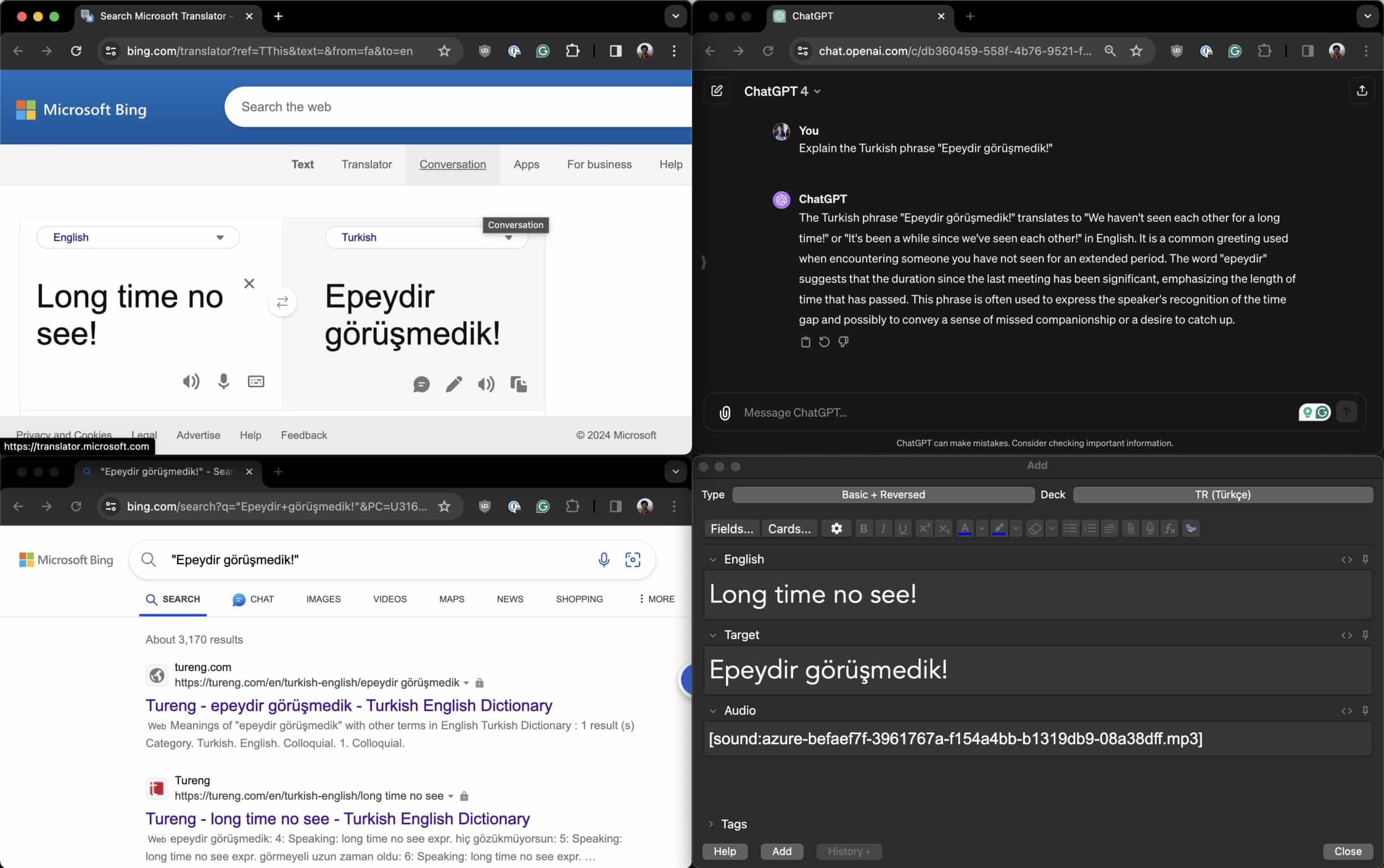Toggle the HTML editor for the English field
Viewport: 1384px width, 868px height.
[1347, 559]
